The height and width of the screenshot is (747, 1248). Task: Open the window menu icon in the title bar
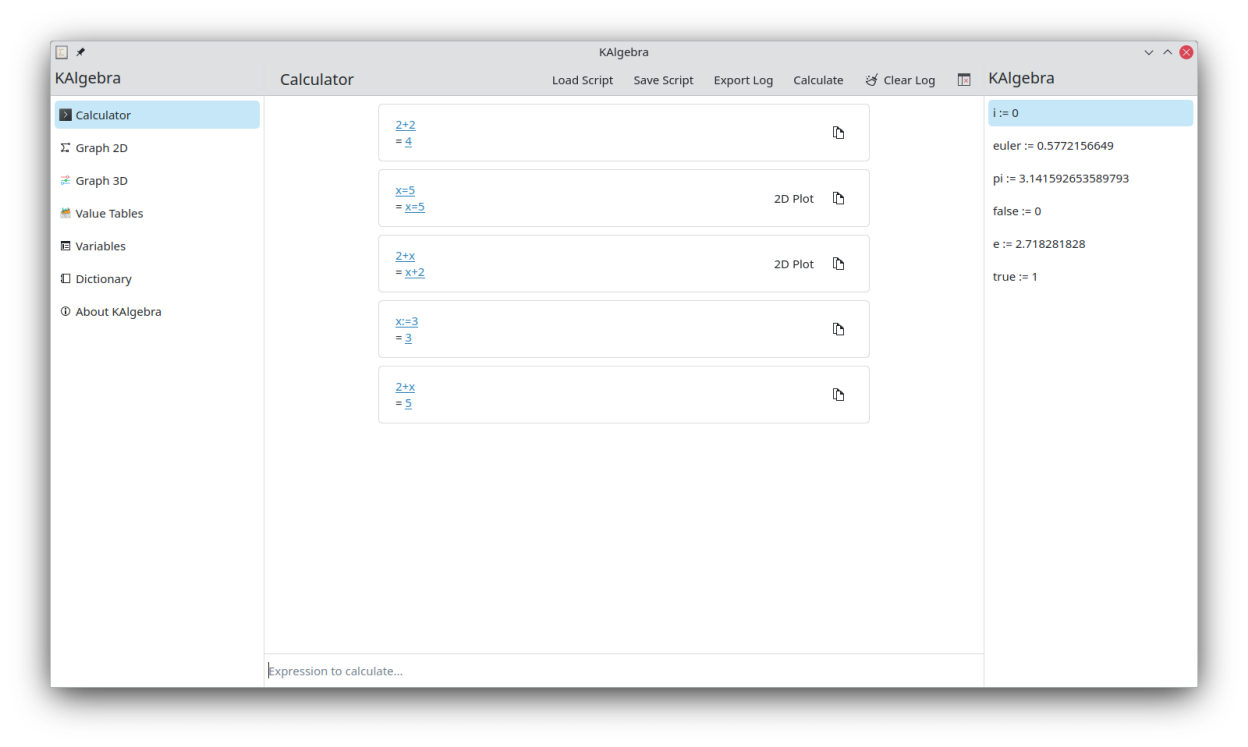pos(62,52)
